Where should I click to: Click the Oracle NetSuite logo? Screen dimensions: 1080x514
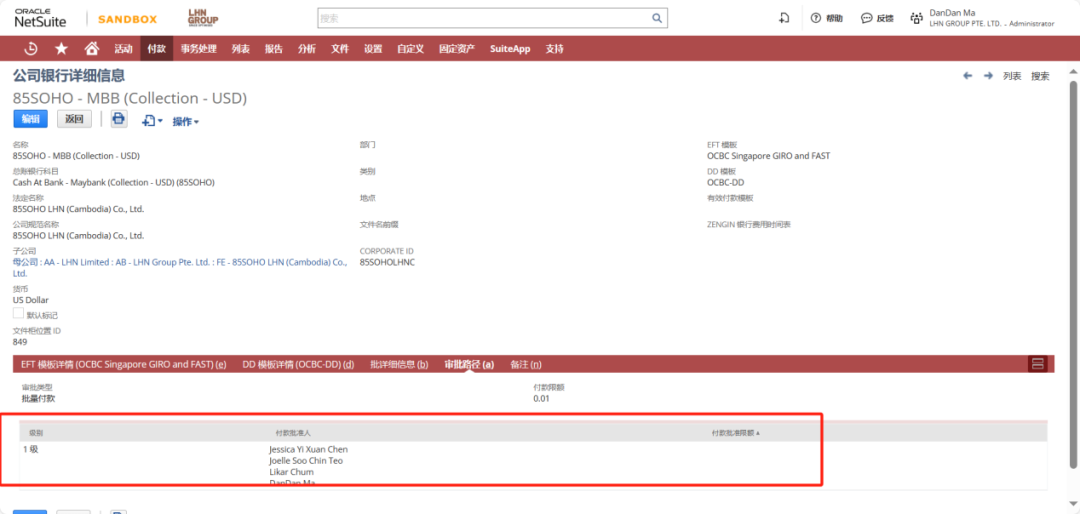coord(41,18)
